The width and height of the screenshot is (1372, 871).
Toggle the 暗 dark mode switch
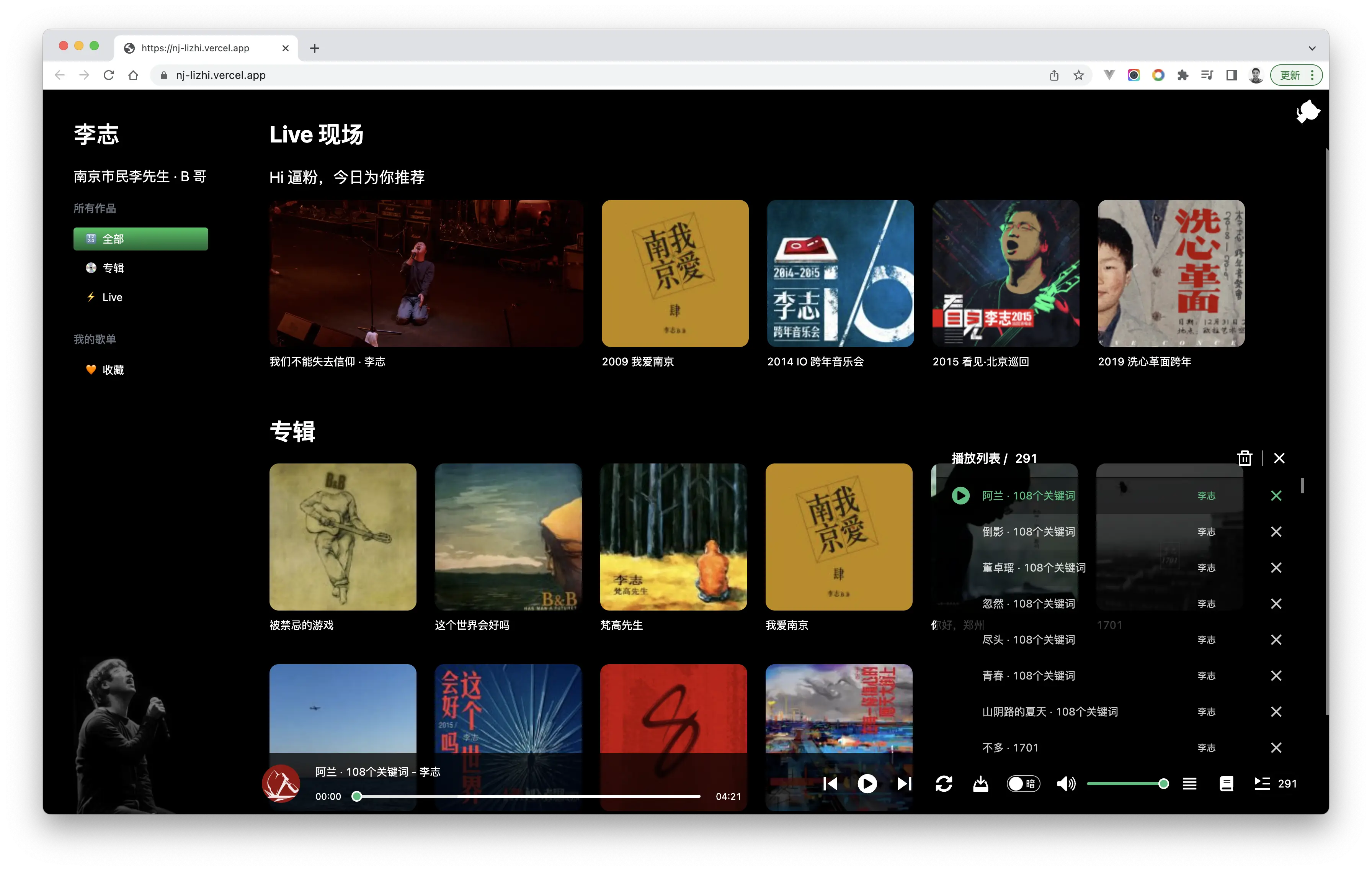[1024, 784]
